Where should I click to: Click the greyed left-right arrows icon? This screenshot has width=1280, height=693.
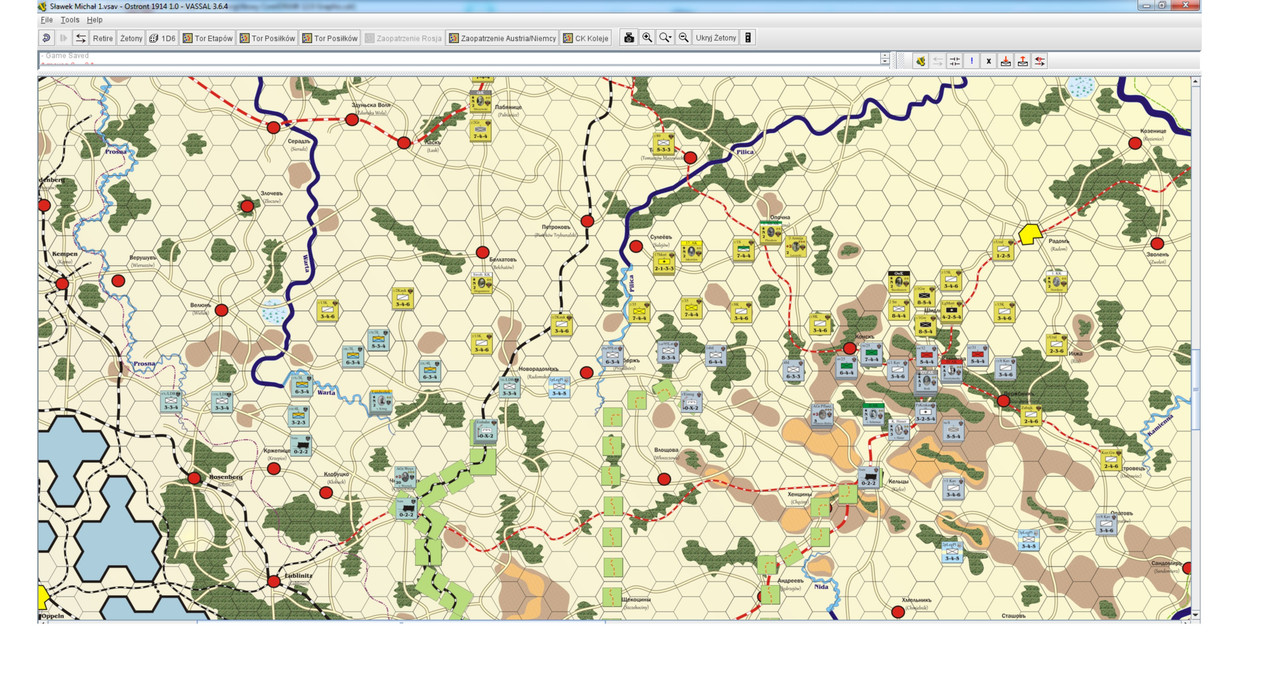point(938,61)
